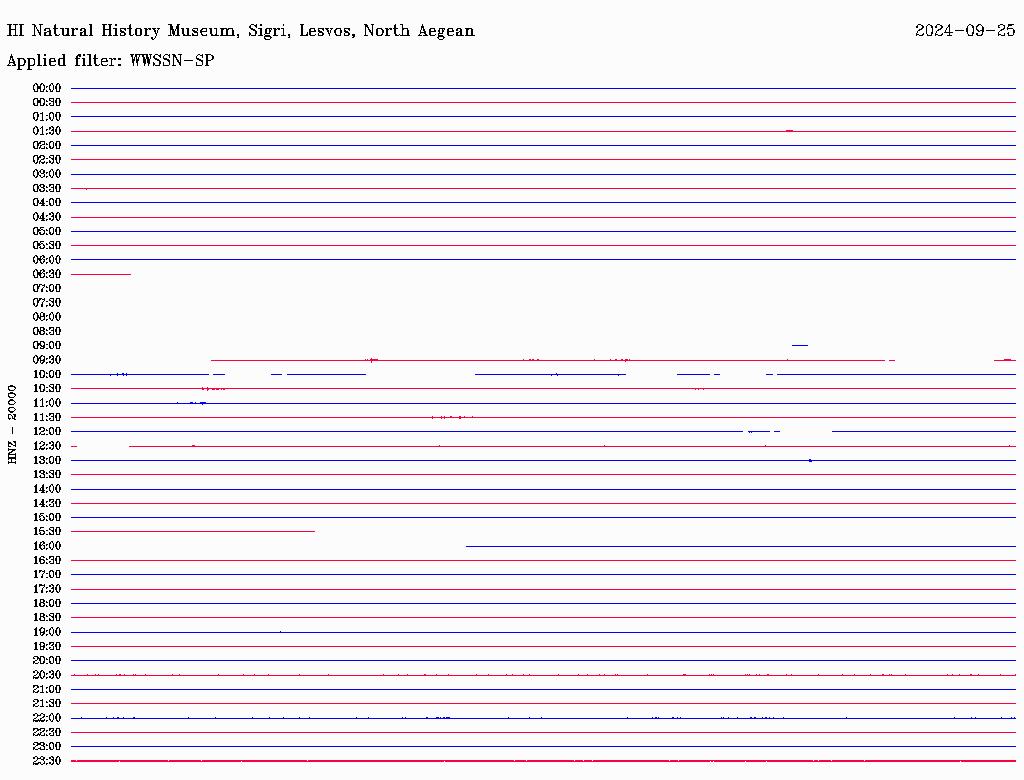1024x780 pixels.
Task: Select the 16:30 time label
Action: pos(47,561)
